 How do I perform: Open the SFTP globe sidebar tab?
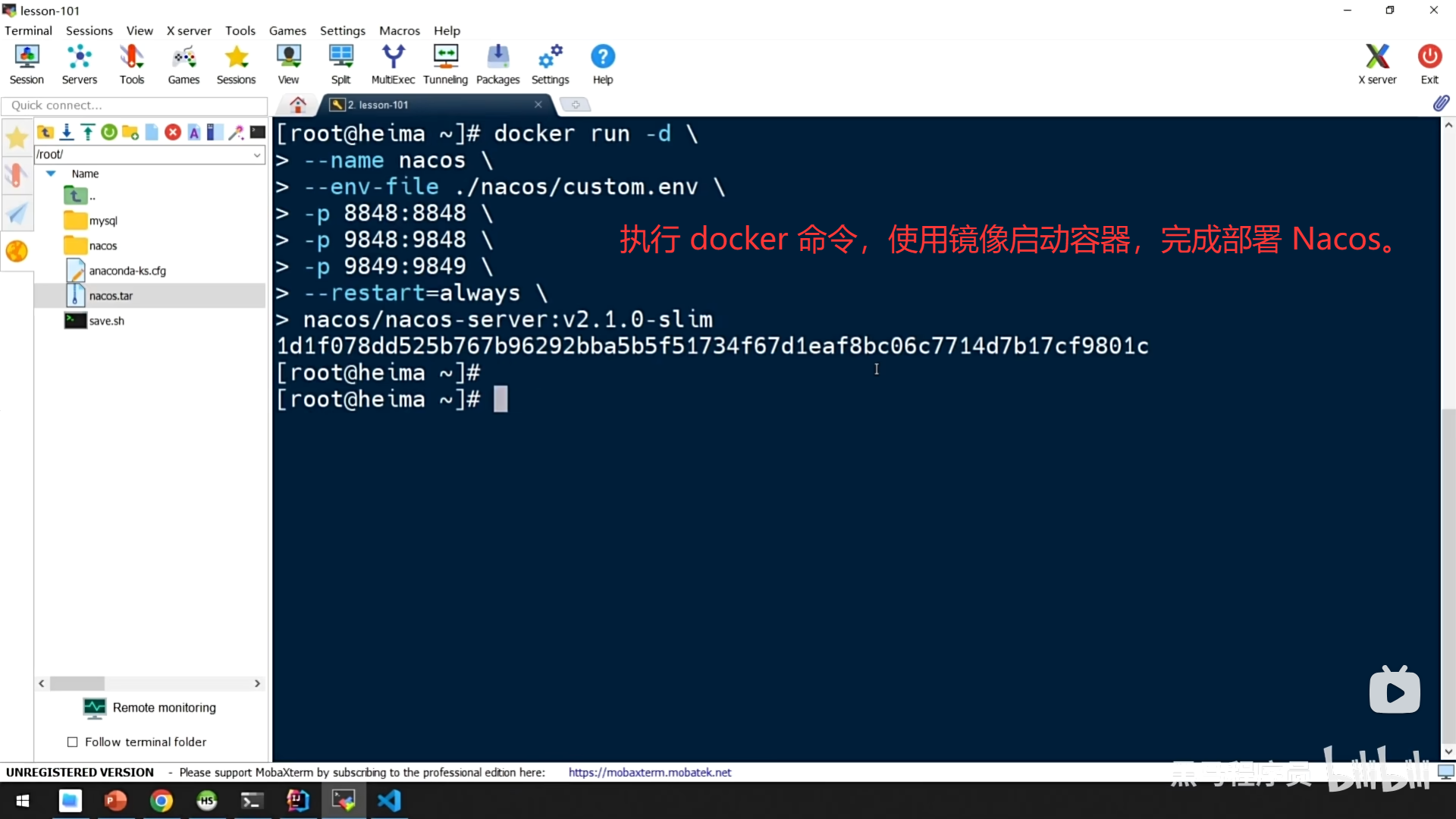click(17, 251)
